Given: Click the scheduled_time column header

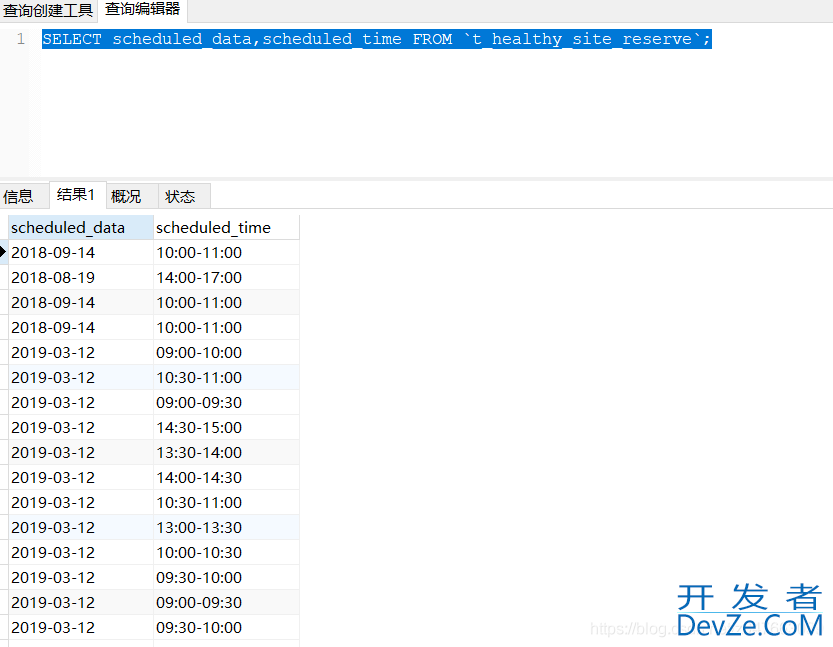Looking at the screenshot, I should coord(213,227).
